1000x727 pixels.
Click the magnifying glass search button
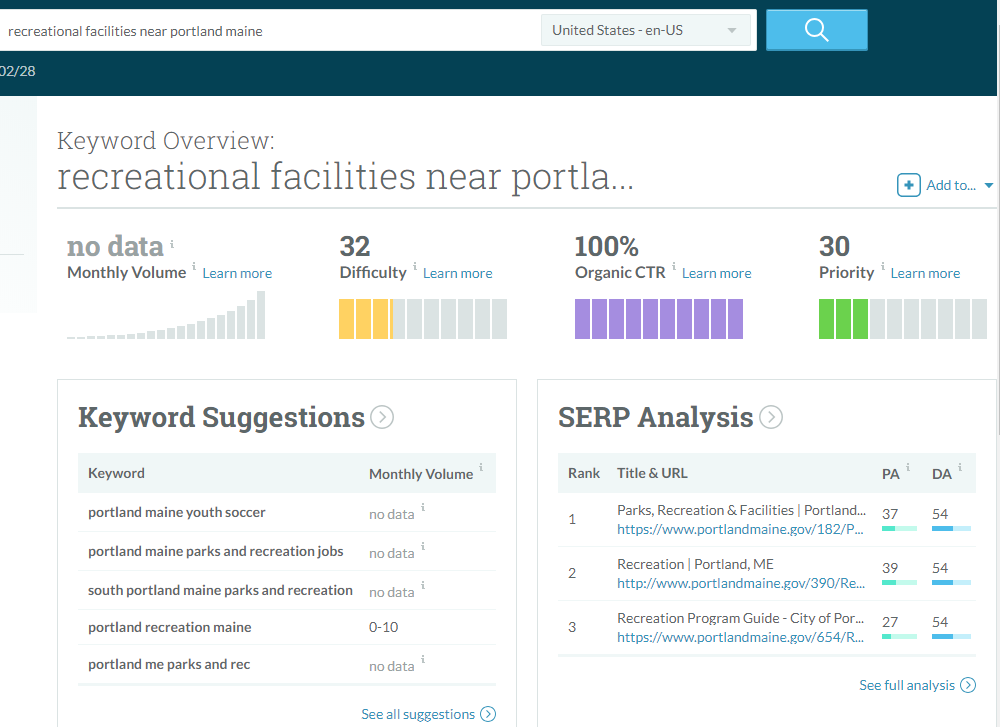[x=816, y=30]
